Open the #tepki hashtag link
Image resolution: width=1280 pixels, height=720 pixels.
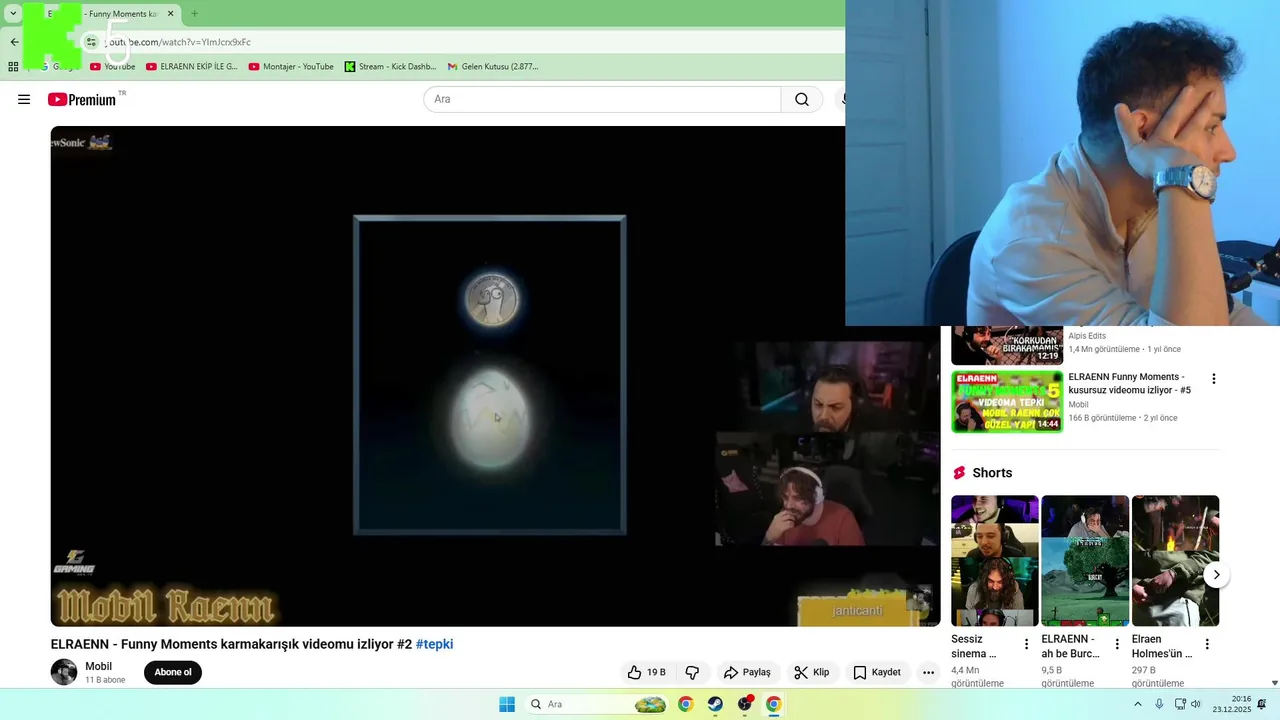pos(434,644)
